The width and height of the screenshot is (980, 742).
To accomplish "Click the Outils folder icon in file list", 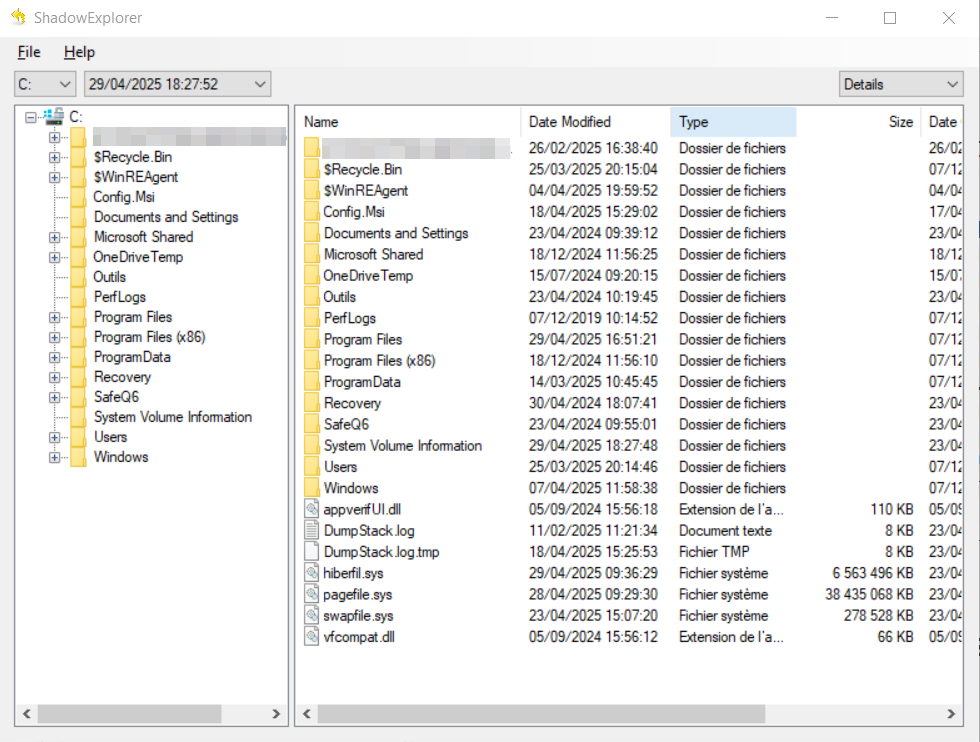I will coord(311,296).
